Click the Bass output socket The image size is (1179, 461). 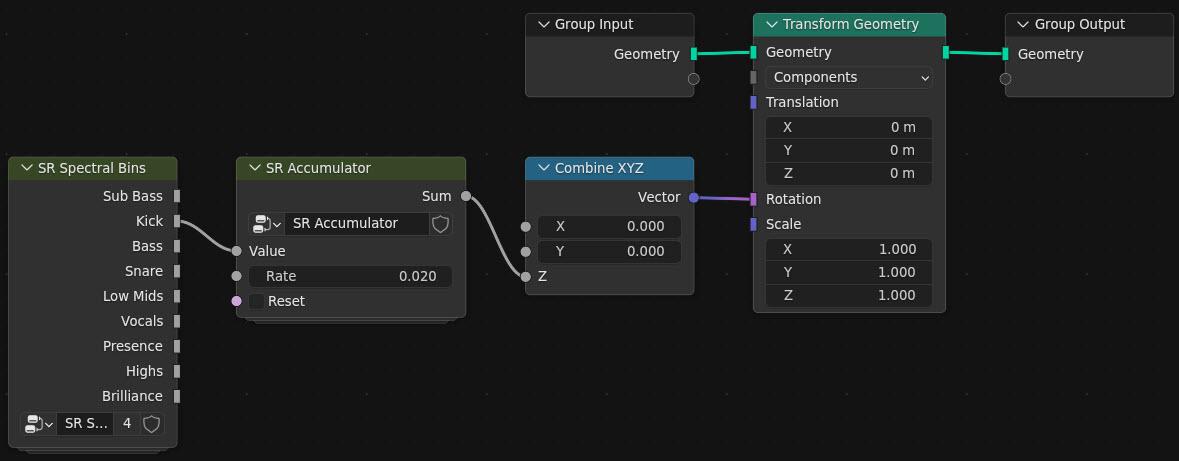click(x=177, y=246)
